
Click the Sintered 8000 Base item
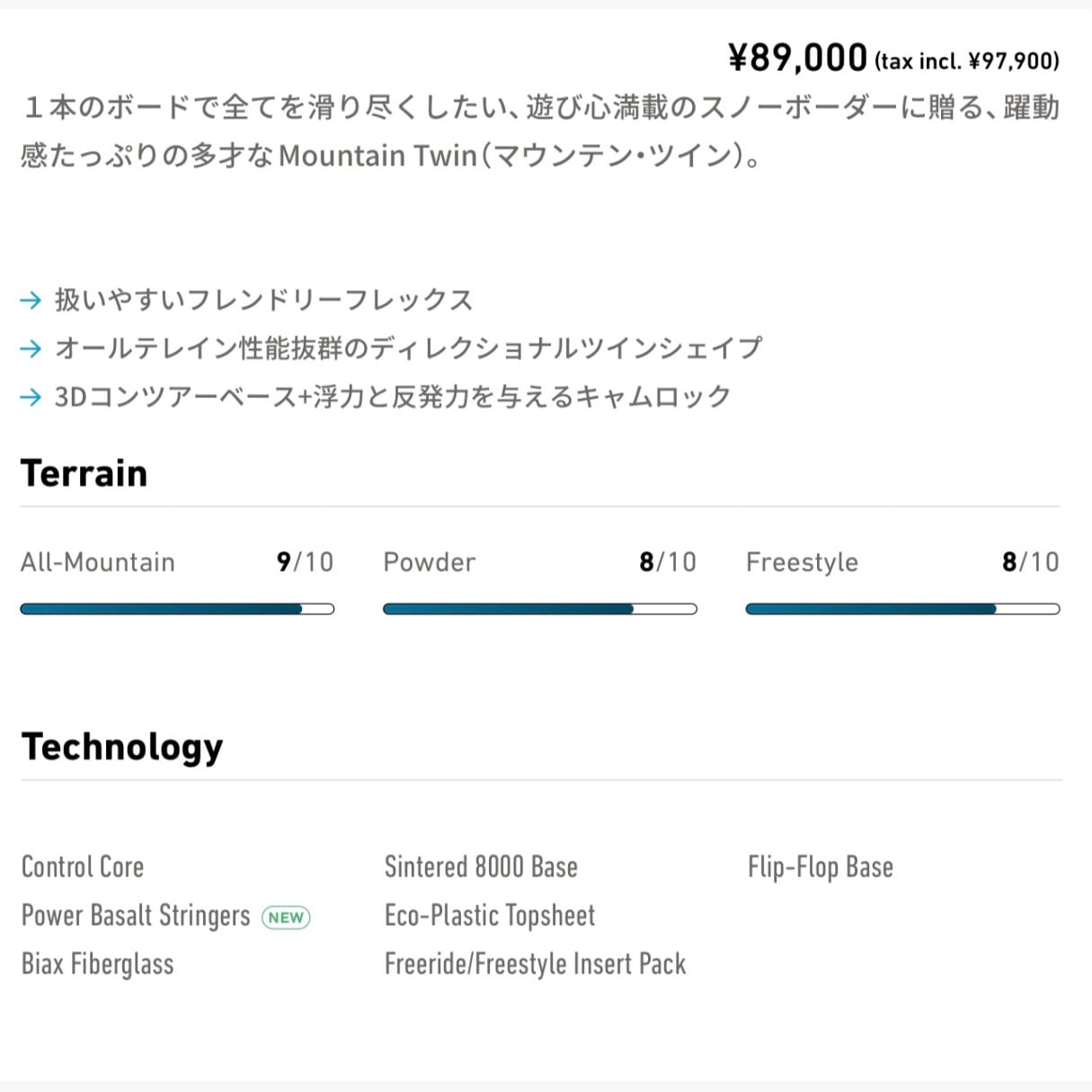tap(481, 867)
